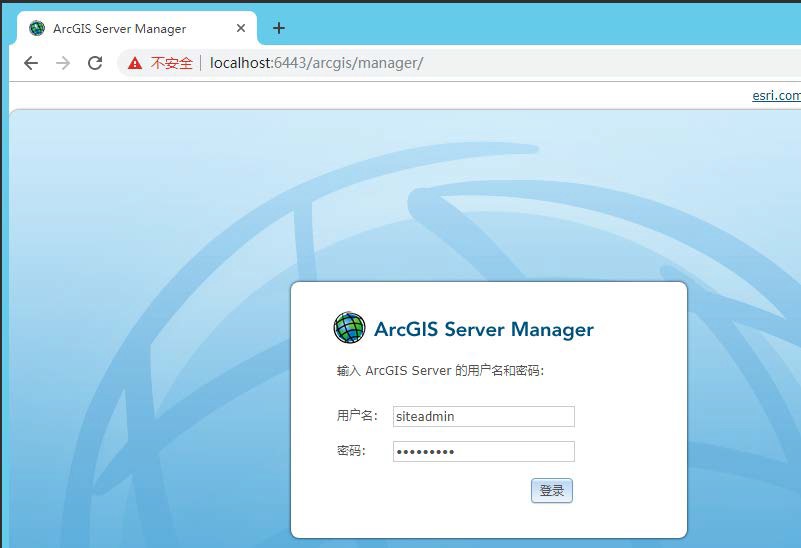Viewport: 801px width, 548px height.
Task: Focus the 密码 password field
Action: [x=484, y=451]
